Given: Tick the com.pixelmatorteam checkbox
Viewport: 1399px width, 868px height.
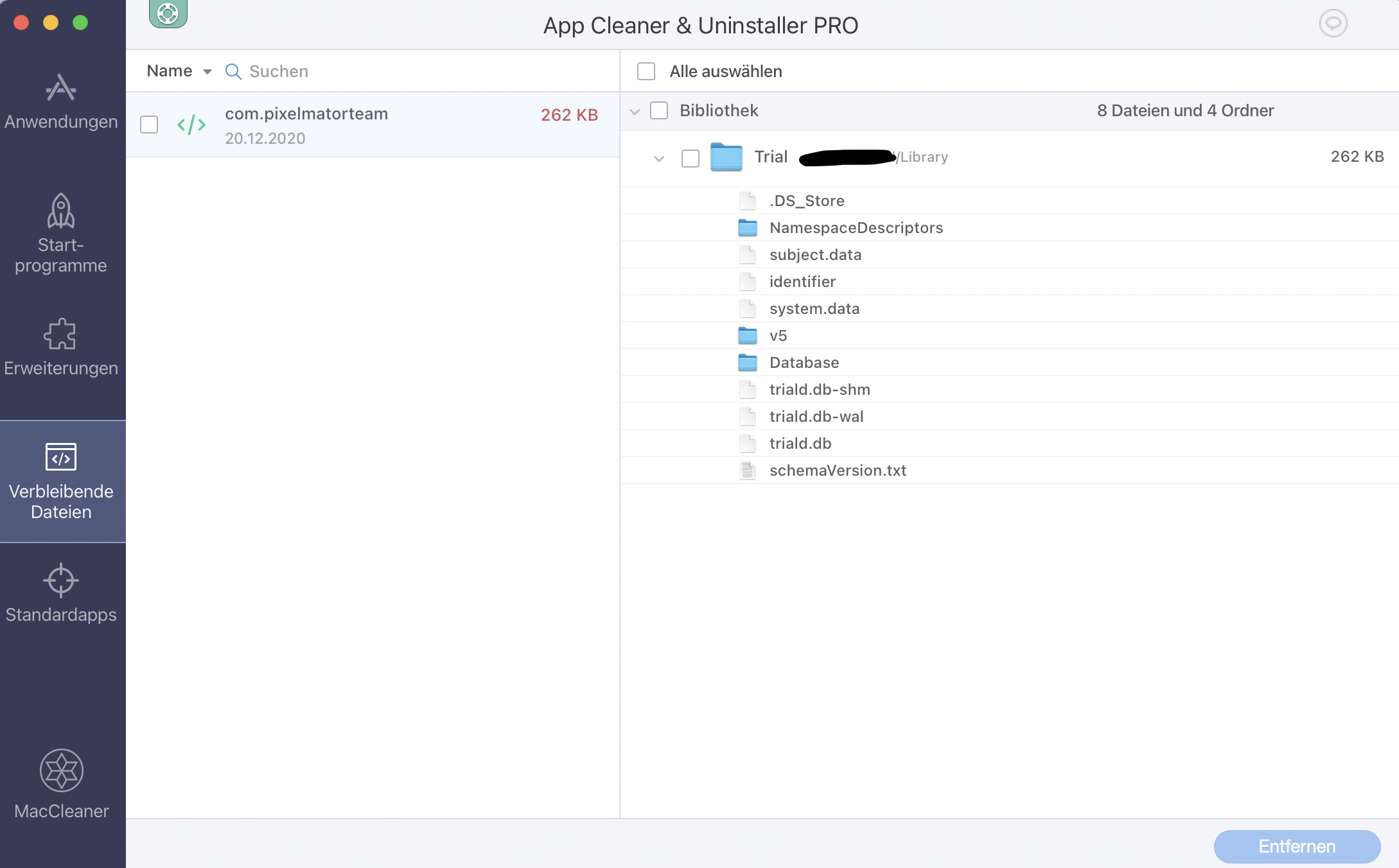Looking at the screenshot, I should point(149,125).
